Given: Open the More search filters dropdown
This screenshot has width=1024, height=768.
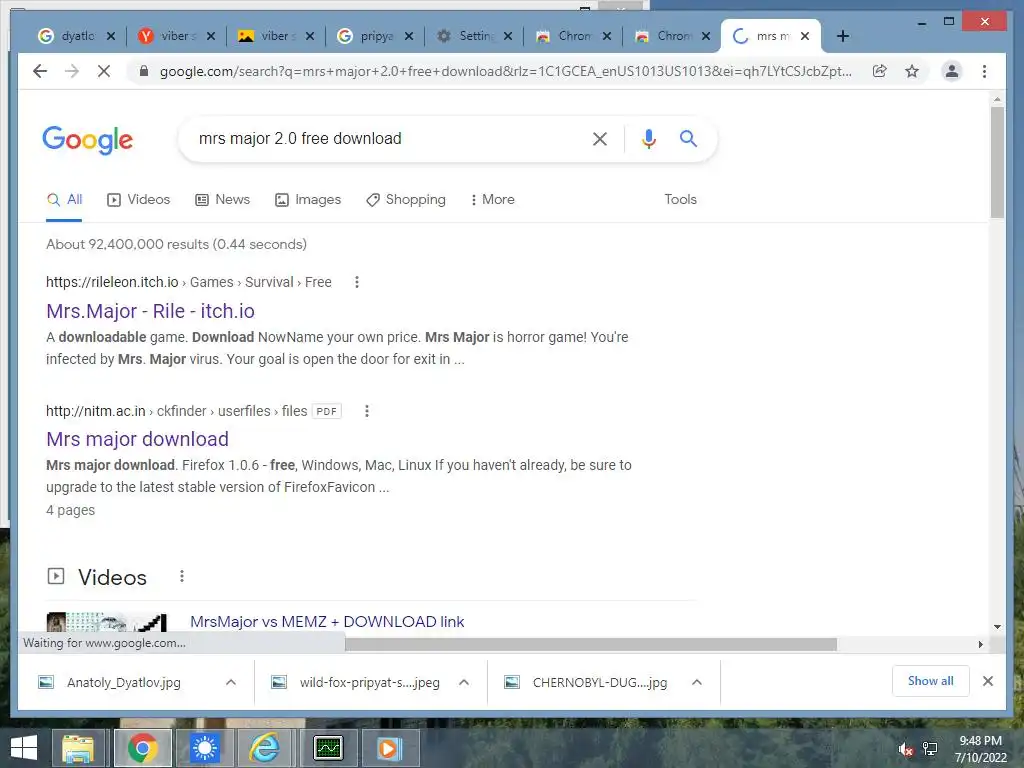Looking at the screenshot, I should 492,199.
